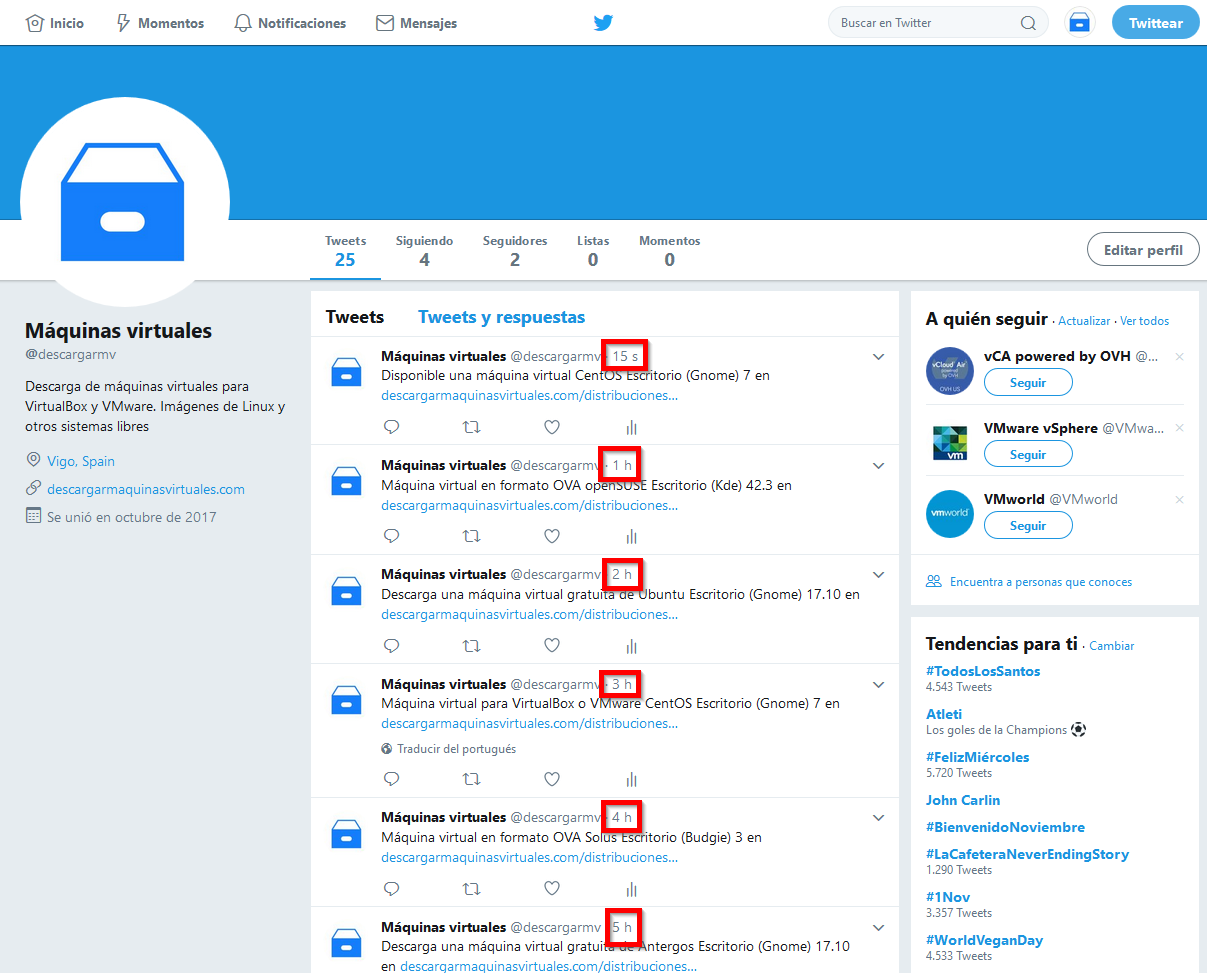Open the Momentos 0 profile tab
The height and width of the screenshot is (973, 1207).
click(x=669, y=252)
